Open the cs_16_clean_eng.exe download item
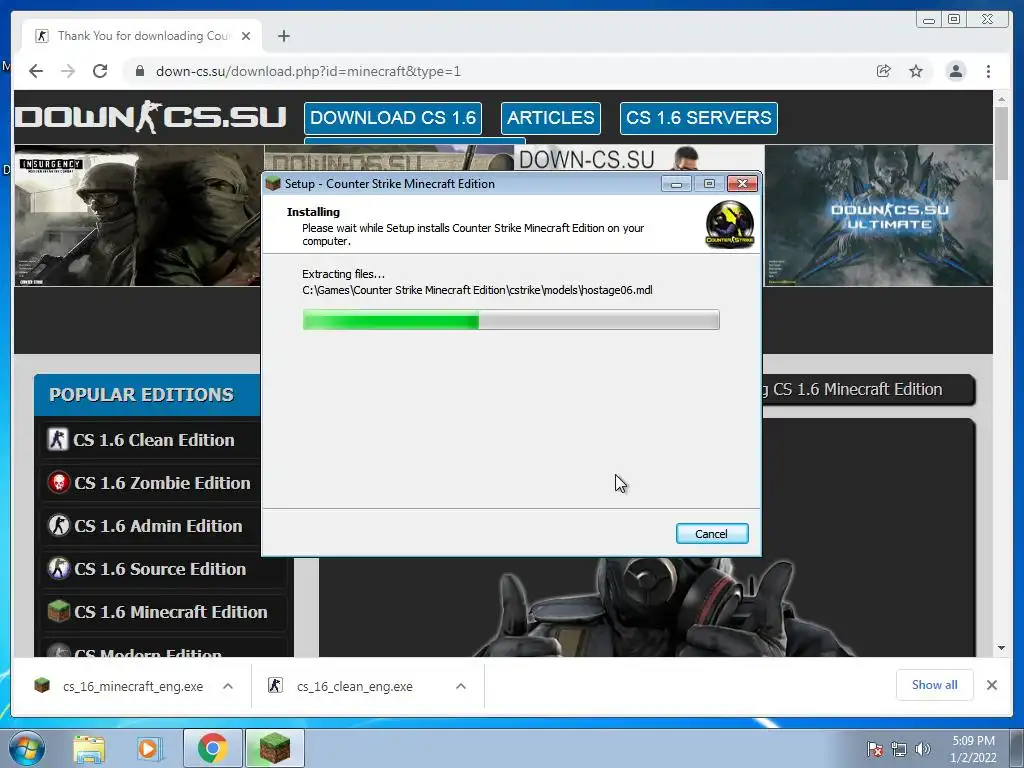 coord(355,686)
